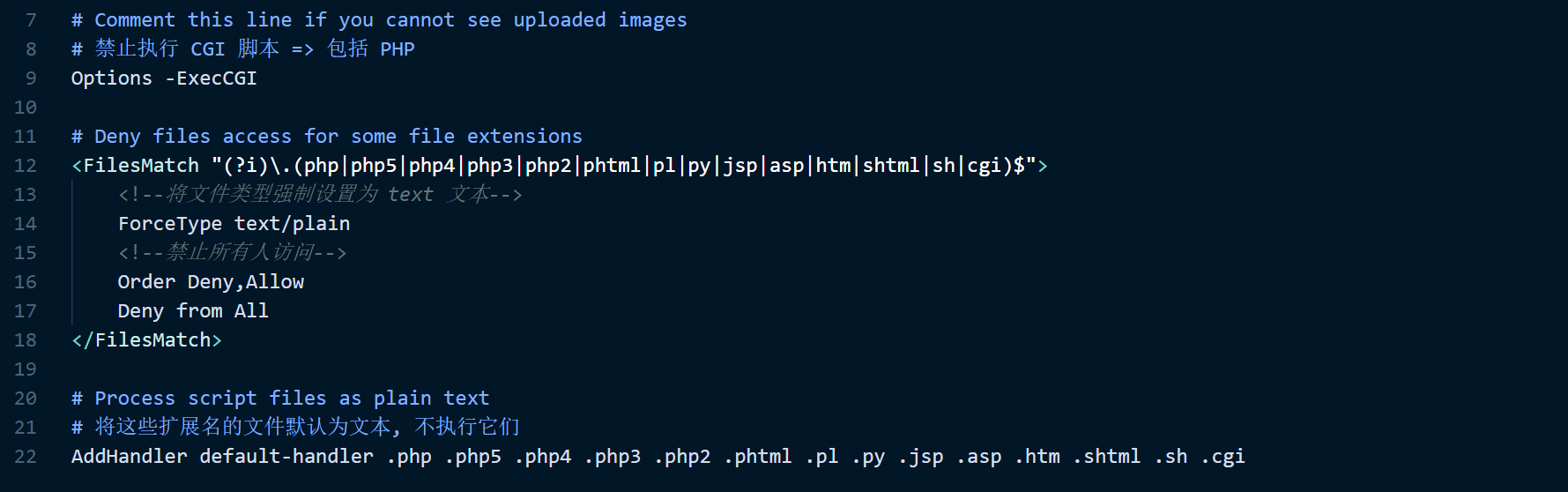
Task: Click line number 7 in the gutter
Action: (31, 20)
